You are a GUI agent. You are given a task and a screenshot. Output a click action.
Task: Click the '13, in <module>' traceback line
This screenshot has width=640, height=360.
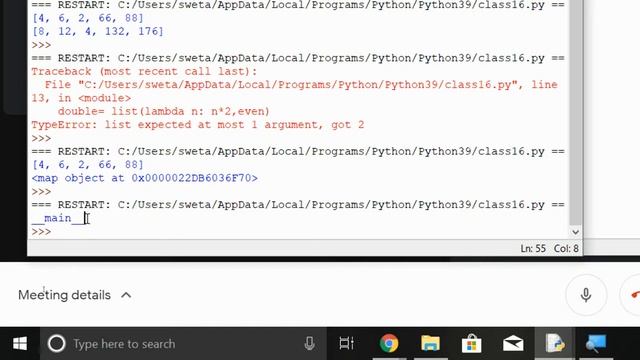click(81, 98)
